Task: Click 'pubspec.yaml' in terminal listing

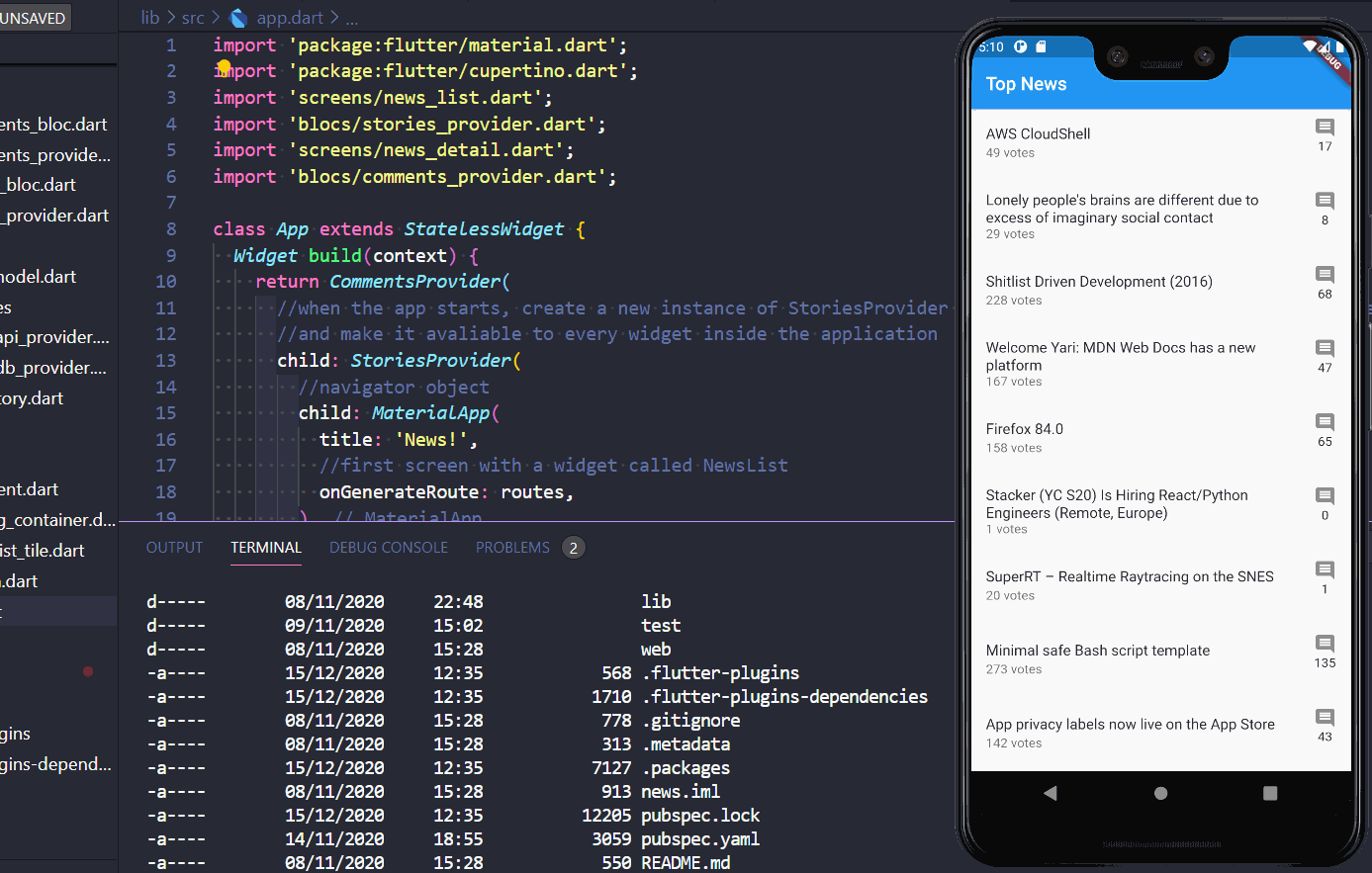Action: coord(700,839)
